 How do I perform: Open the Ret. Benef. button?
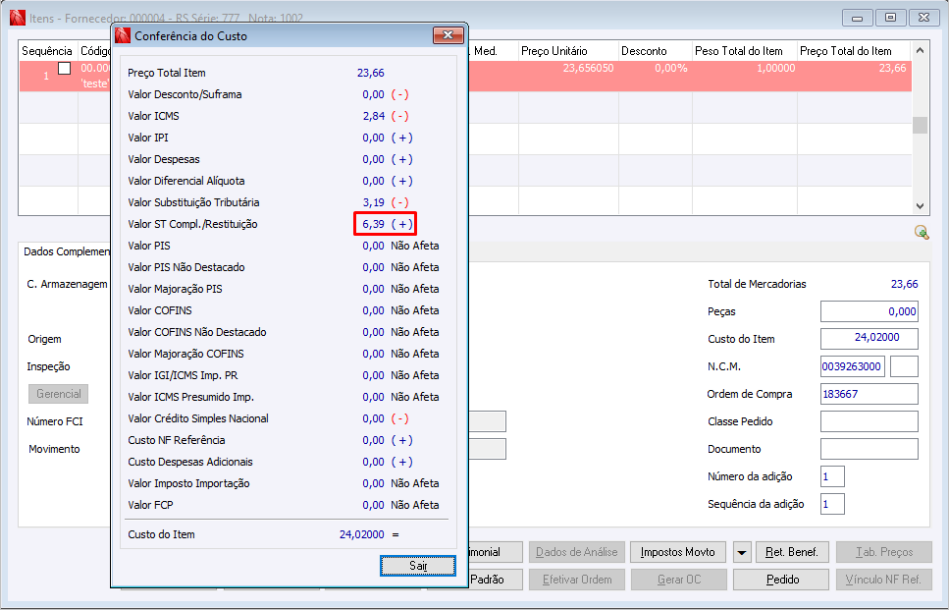(x=791, y=552)
